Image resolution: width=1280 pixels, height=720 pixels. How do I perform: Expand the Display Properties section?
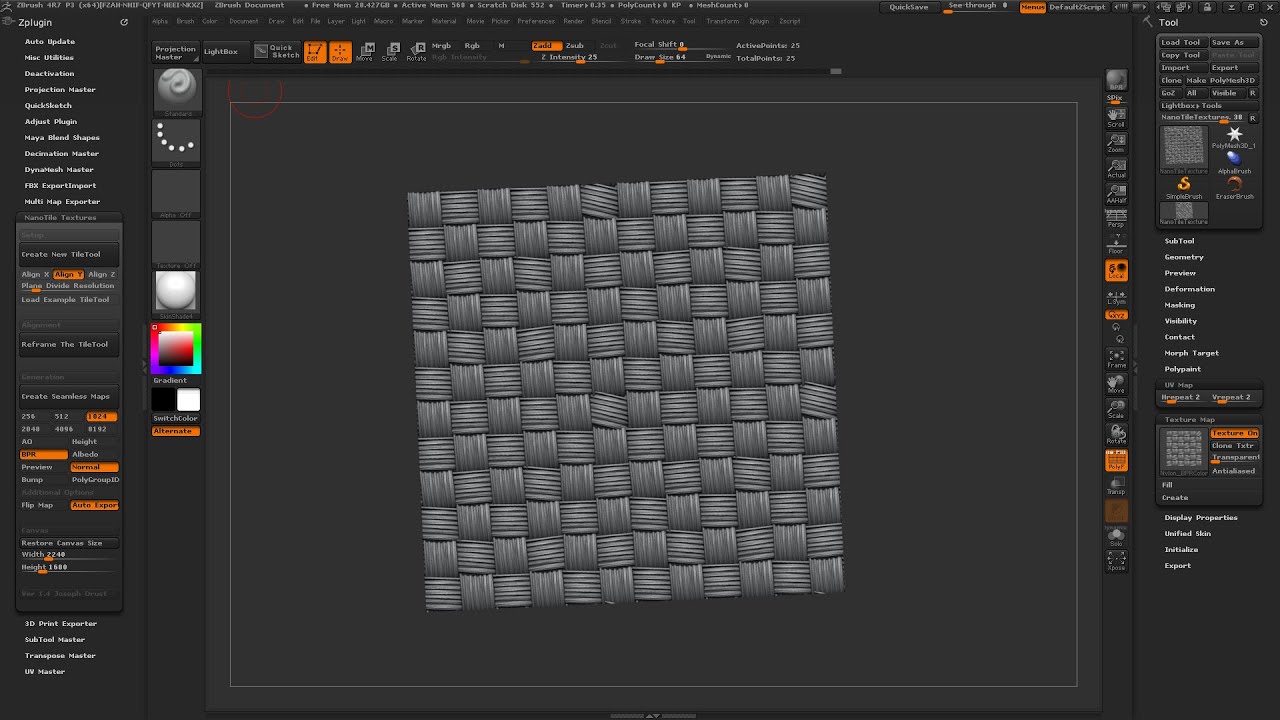pyautogui.click(x=1200, y=517)
